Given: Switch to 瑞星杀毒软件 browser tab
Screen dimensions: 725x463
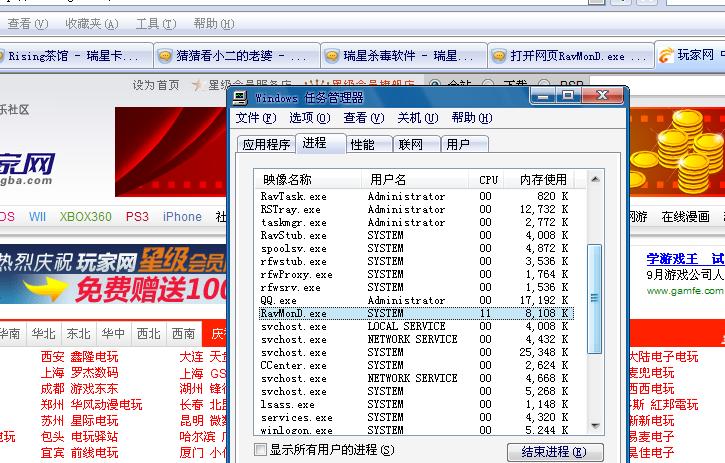Looking at the screenshot, I should (404, 56).
